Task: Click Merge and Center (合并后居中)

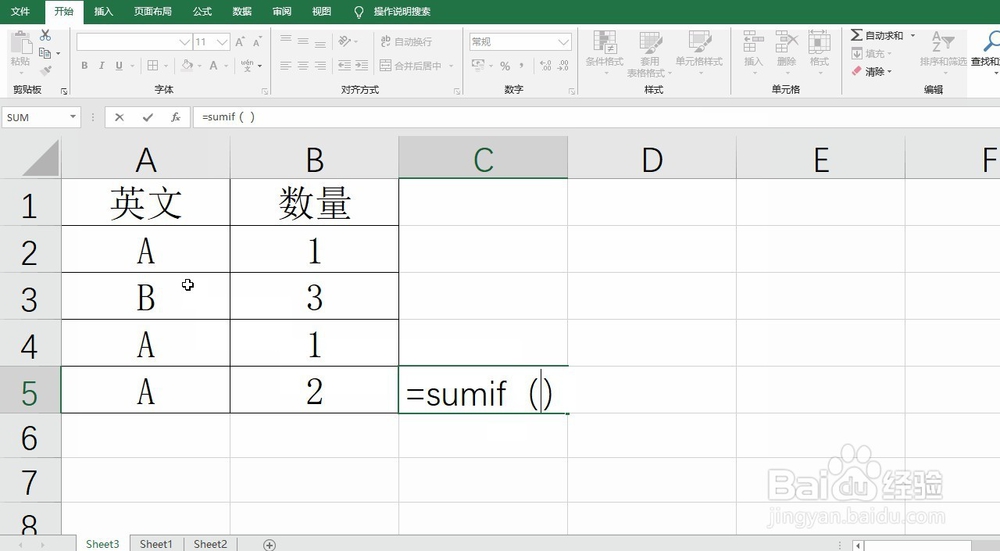Action: [411, 65]
